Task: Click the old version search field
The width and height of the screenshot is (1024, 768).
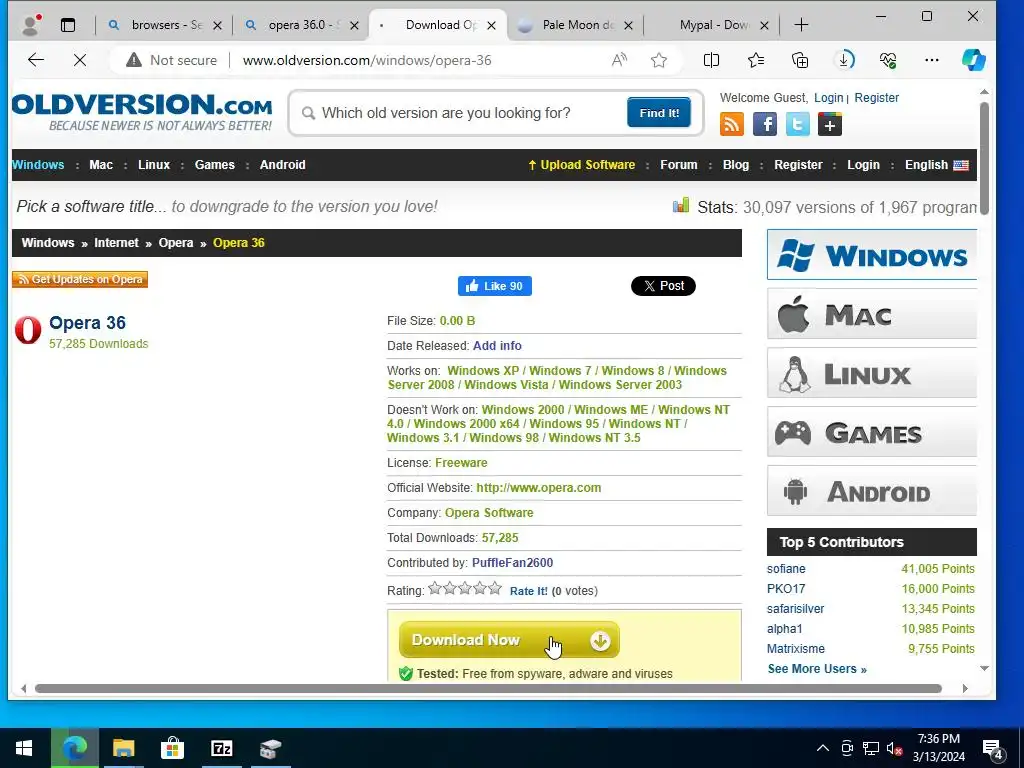Action: click(464, 113)
